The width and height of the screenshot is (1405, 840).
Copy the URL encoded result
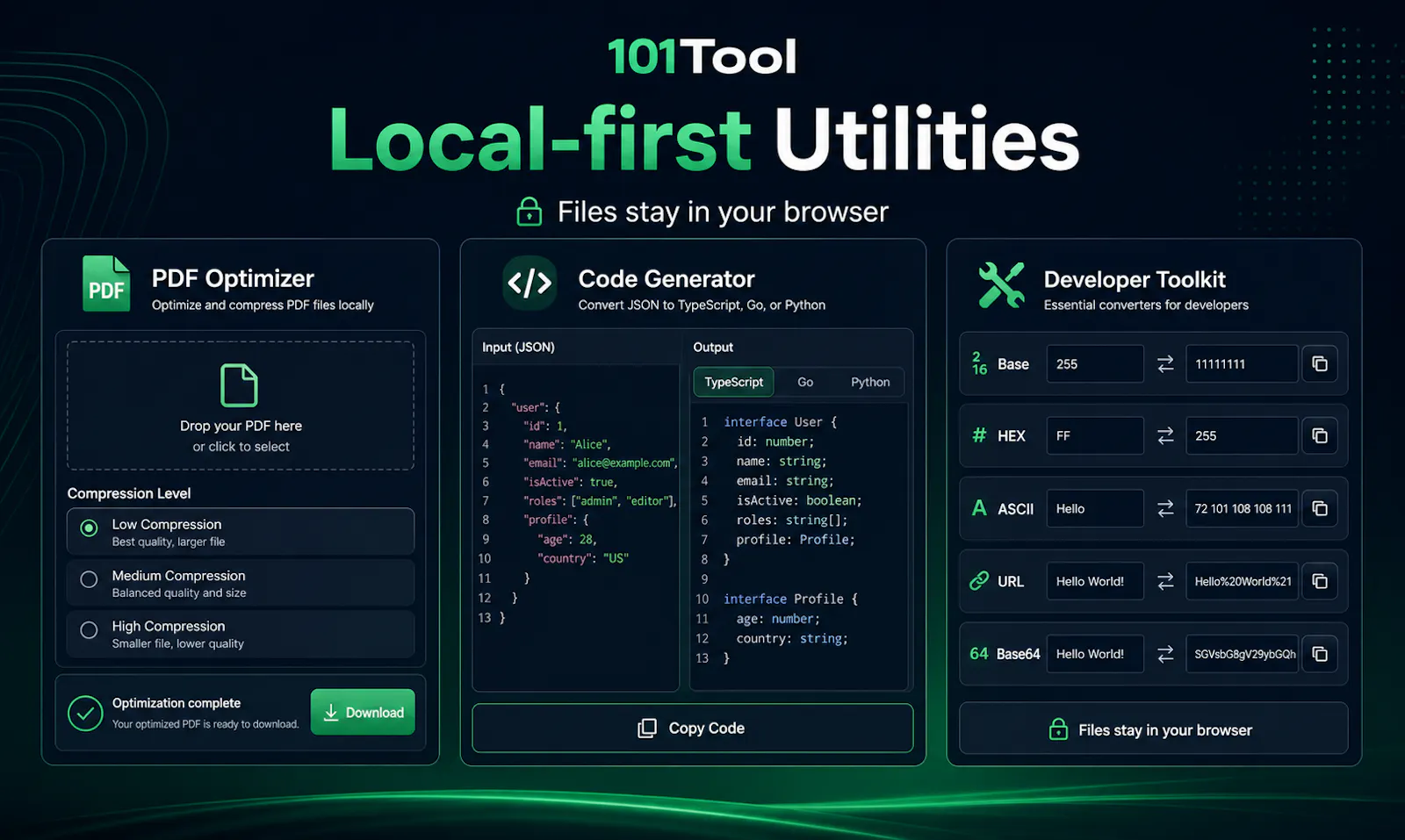(1320, 581)
